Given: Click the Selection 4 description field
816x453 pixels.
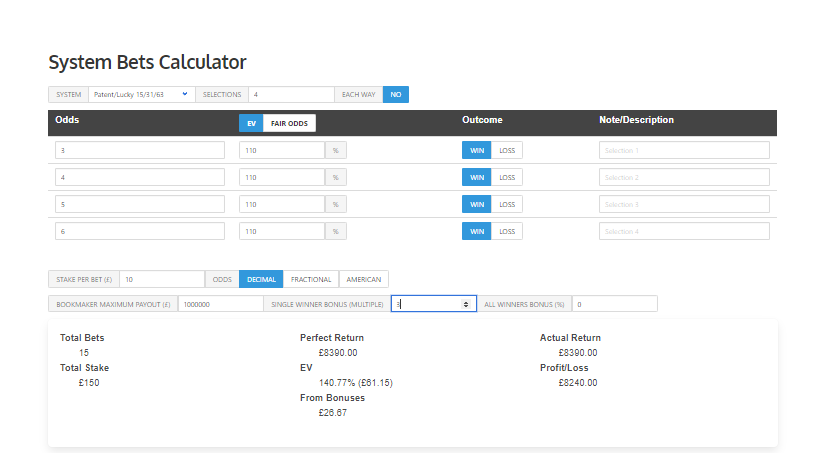Looking at the screenshot, I should [x=684, y=231].
